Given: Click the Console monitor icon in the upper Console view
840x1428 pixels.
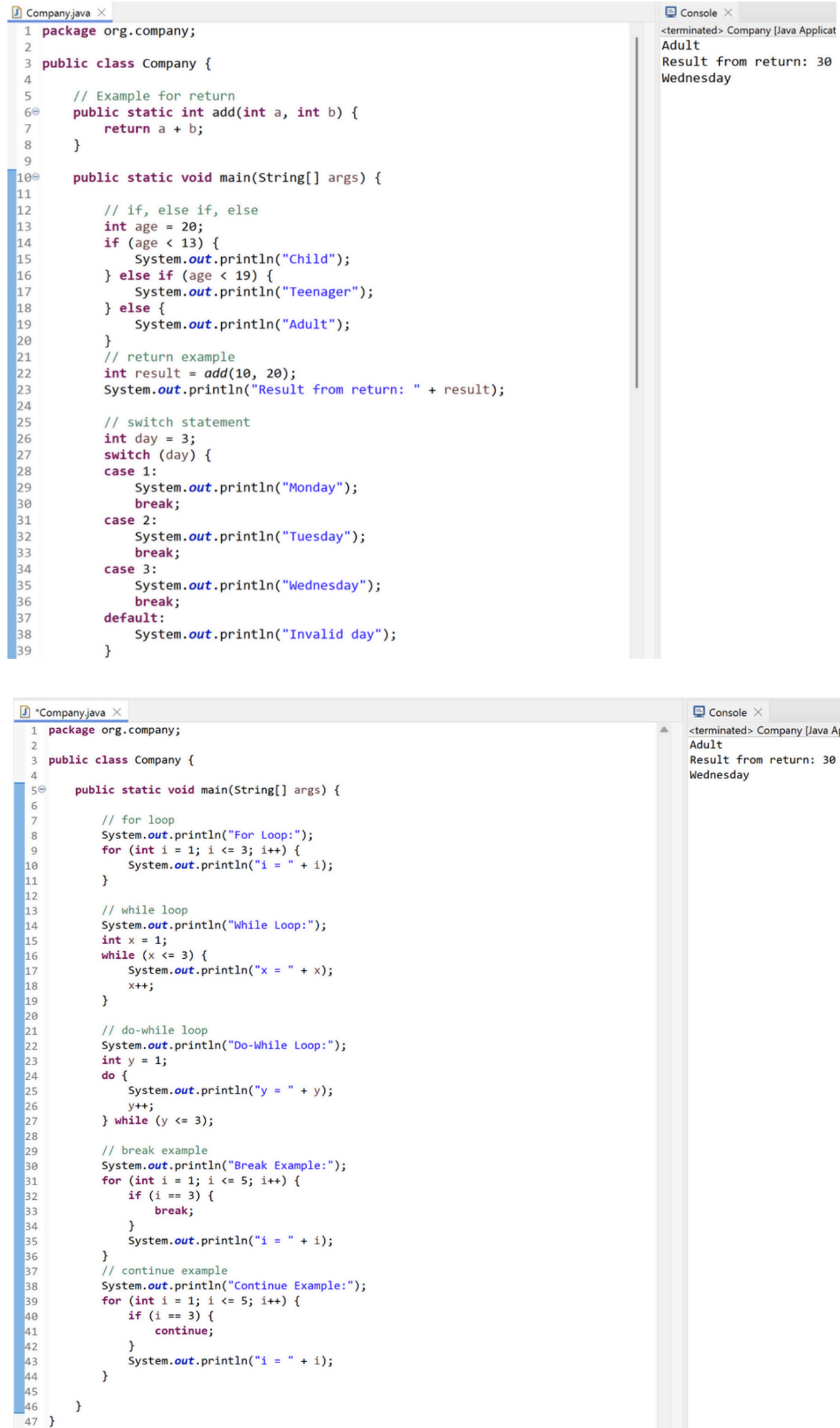Looking at the screenshot, I should tap(671, 12).
